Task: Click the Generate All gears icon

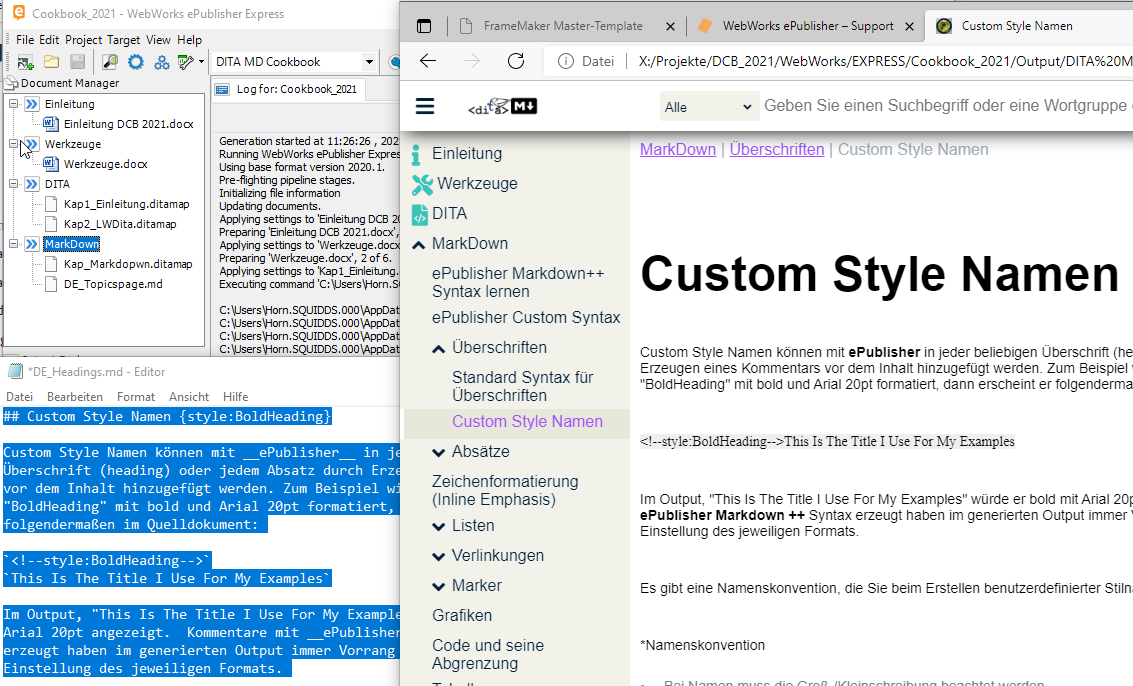Action: (x=160, y=62)
